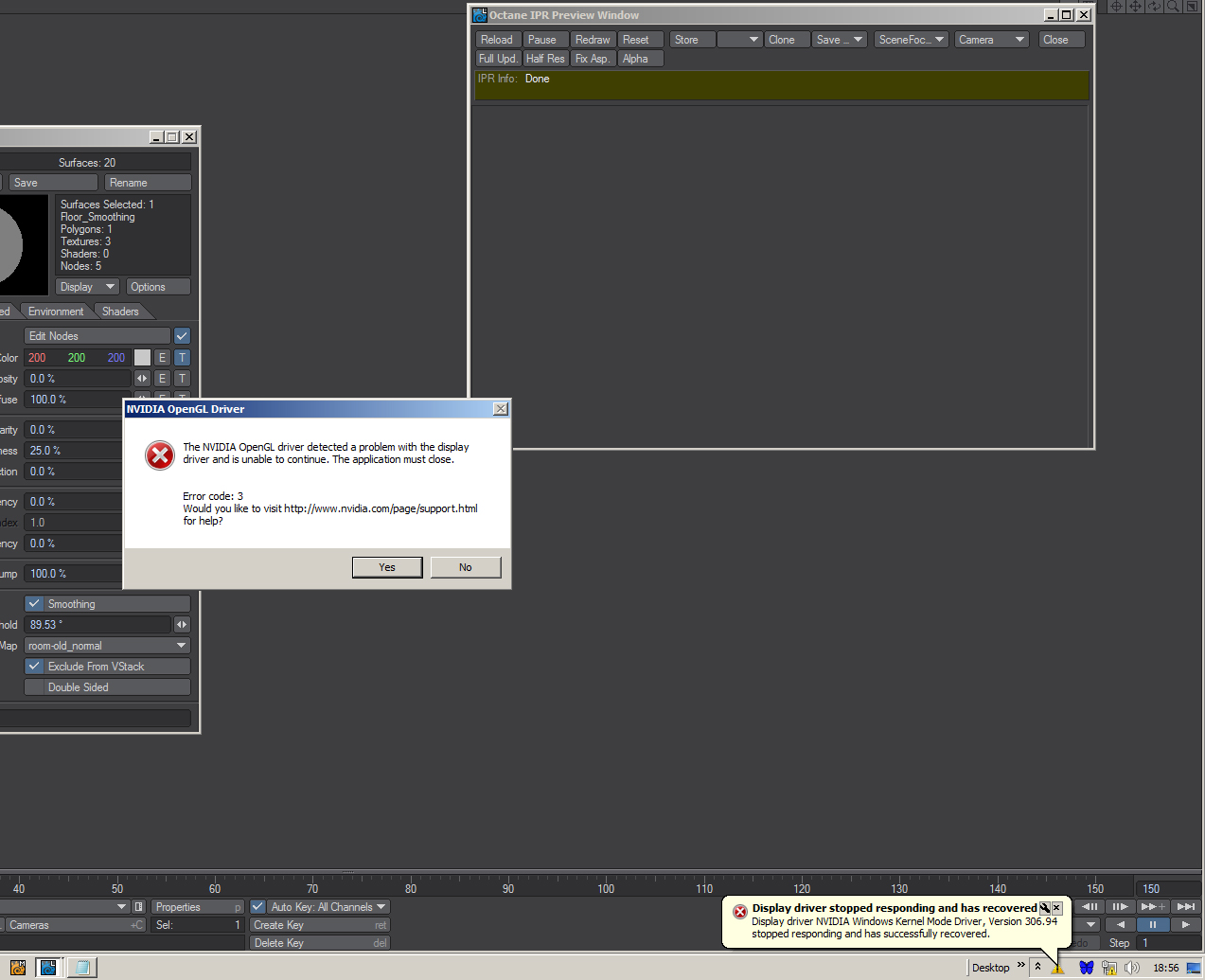The width and height of the screenshot is (1205, 980).
Task: Click Pause in Octane IPR window
Action: pyautogui.click(x=546, y=40)
